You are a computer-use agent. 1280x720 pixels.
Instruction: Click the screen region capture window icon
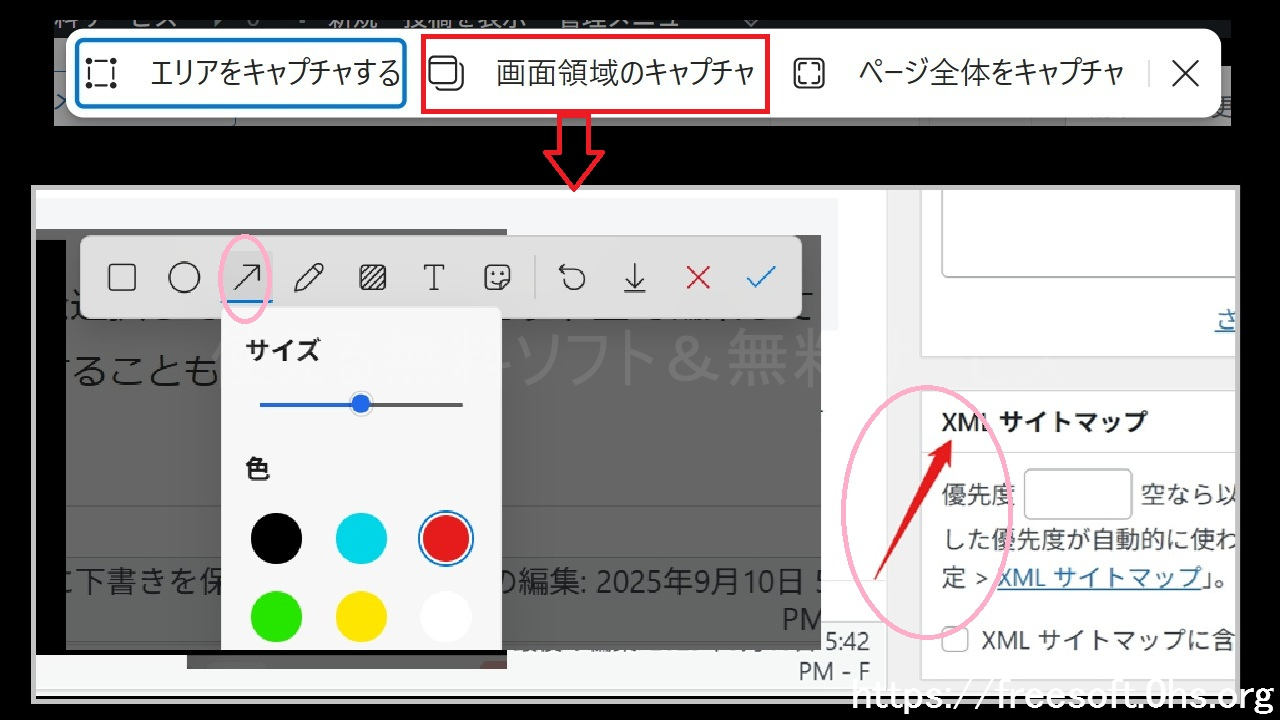[x=446, y=73]
